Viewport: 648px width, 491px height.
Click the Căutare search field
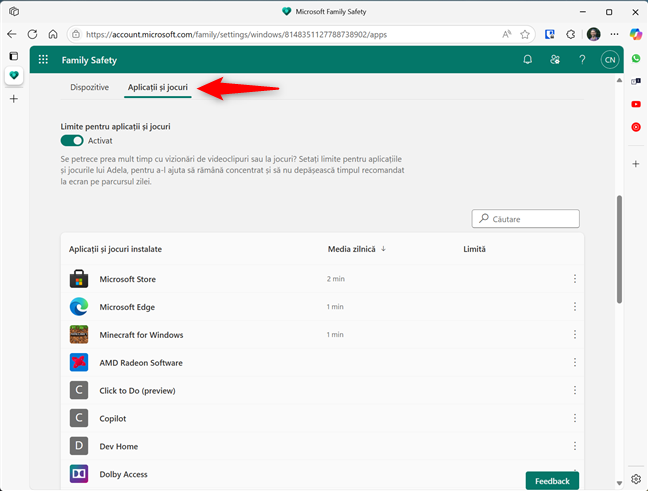[525, 219]
